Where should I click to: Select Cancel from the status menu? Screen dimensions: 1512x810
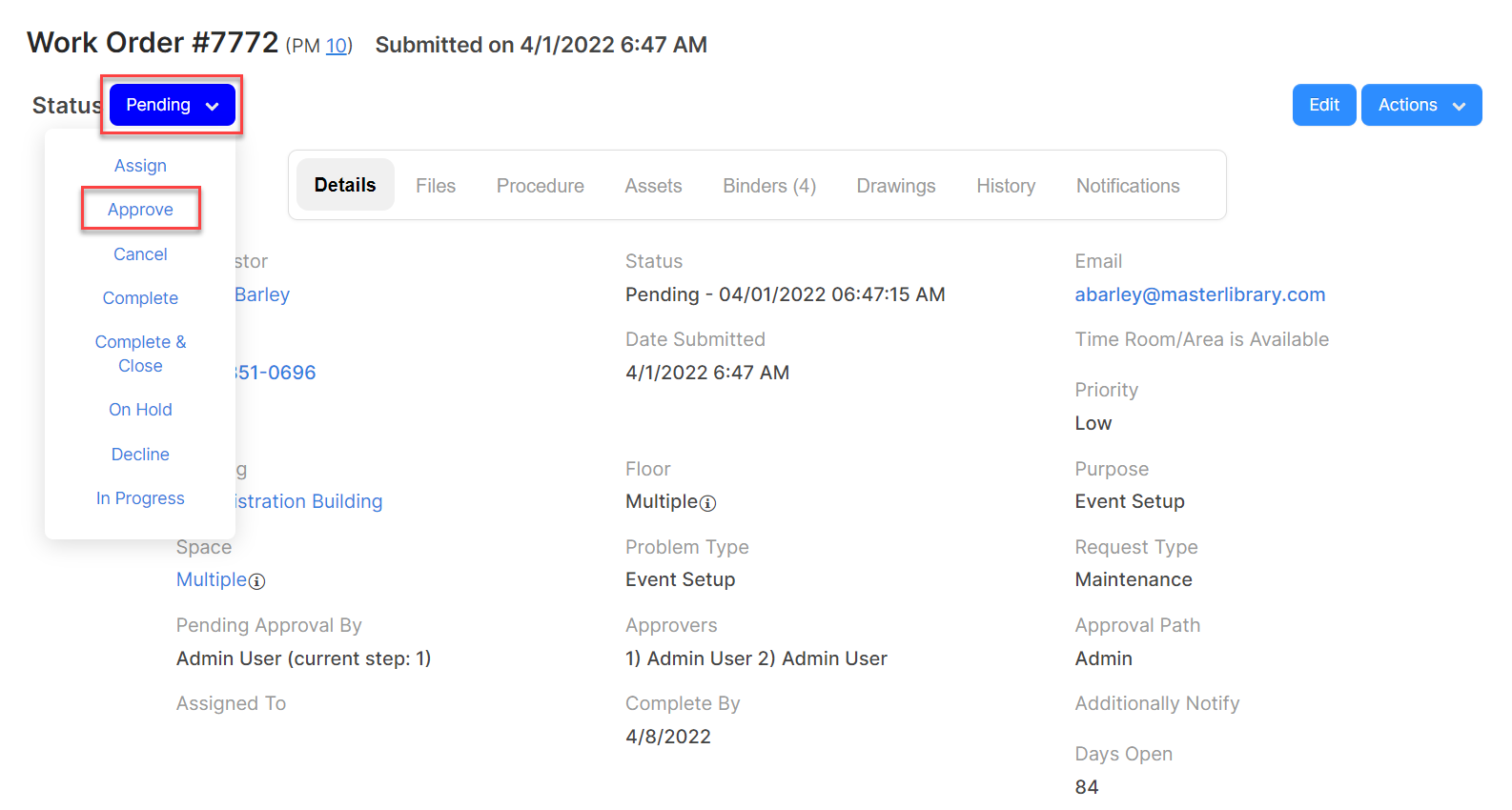click(140, 254)
